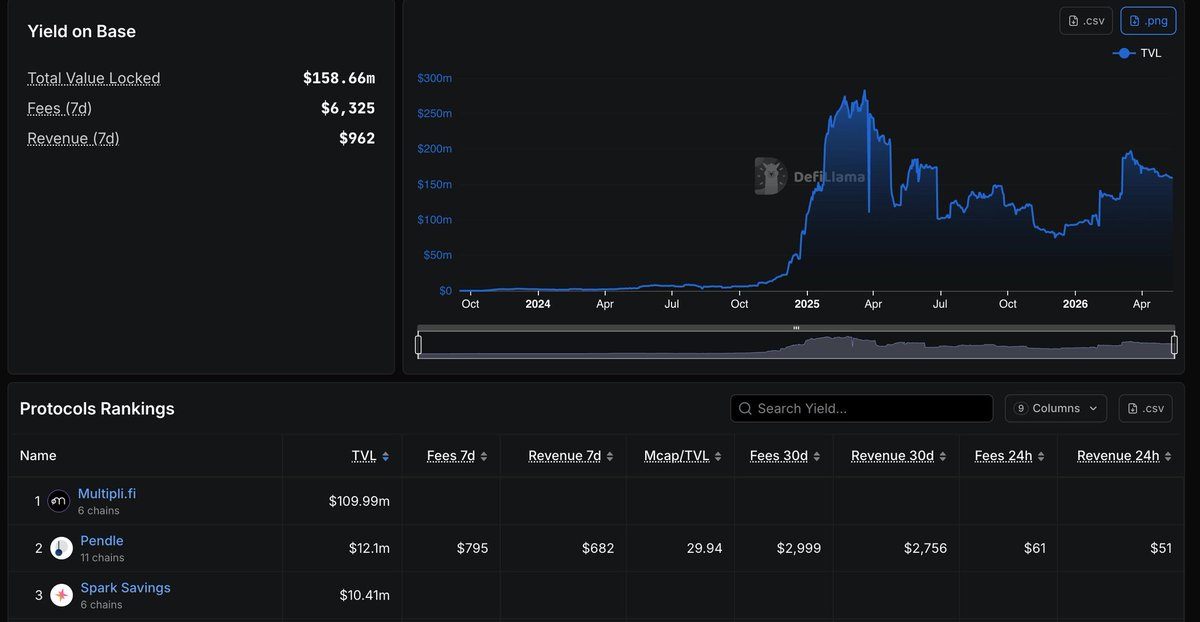Screen dimensions: 1200x622
Task: Click the $300m y-axis label
Action: click(x=434, y=77)
